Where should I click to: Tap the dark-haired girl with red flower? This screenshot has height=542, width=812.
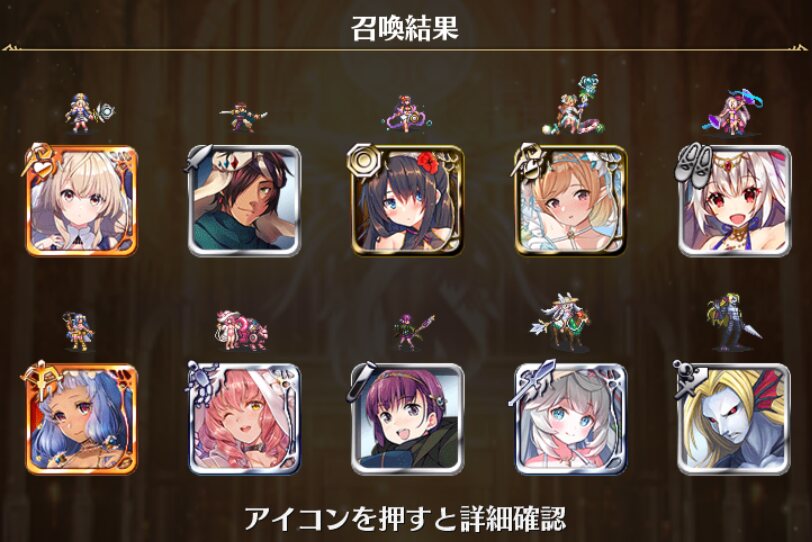point(408,201)
